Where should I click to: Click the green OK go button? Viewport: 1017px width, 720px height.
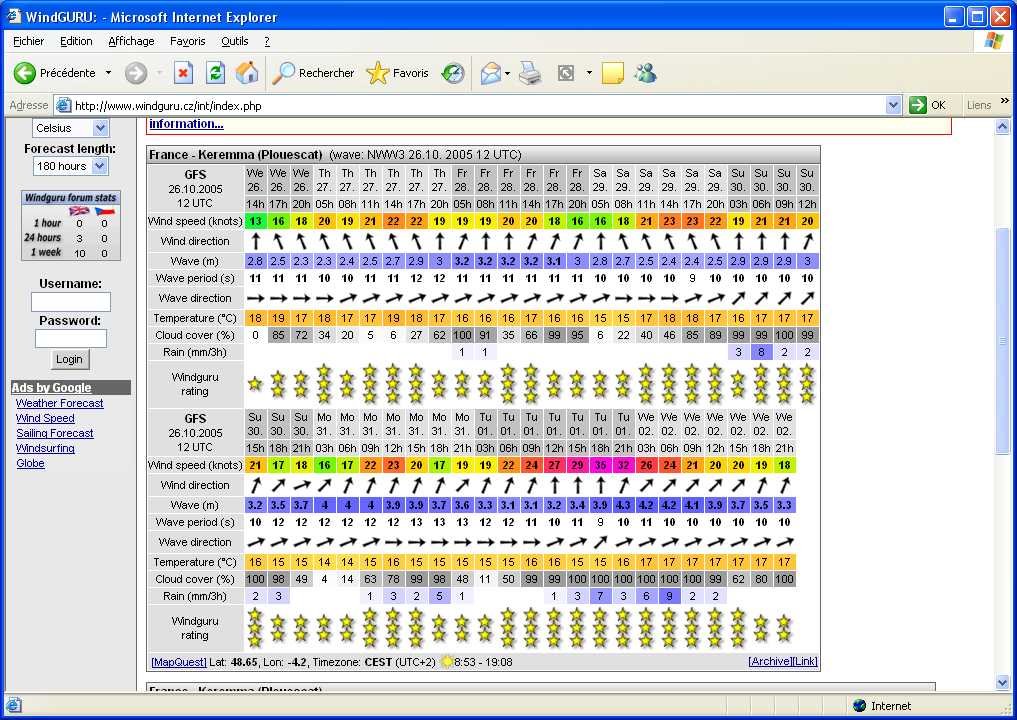point(927,105)
